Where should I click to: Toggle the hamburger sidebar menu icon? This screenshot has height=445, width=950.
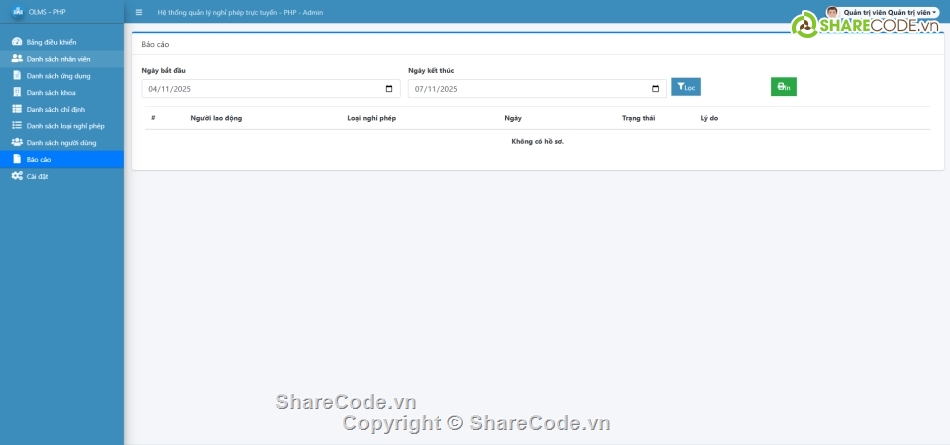coord(139,12)
